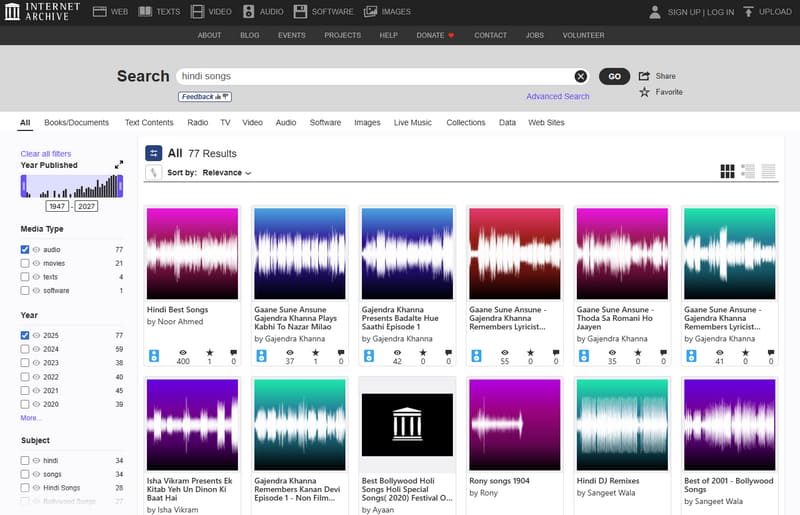The height and width of the screenshot is (515, 800).
Task: Expand the Year Published histogram
Action: click(119, 164)
